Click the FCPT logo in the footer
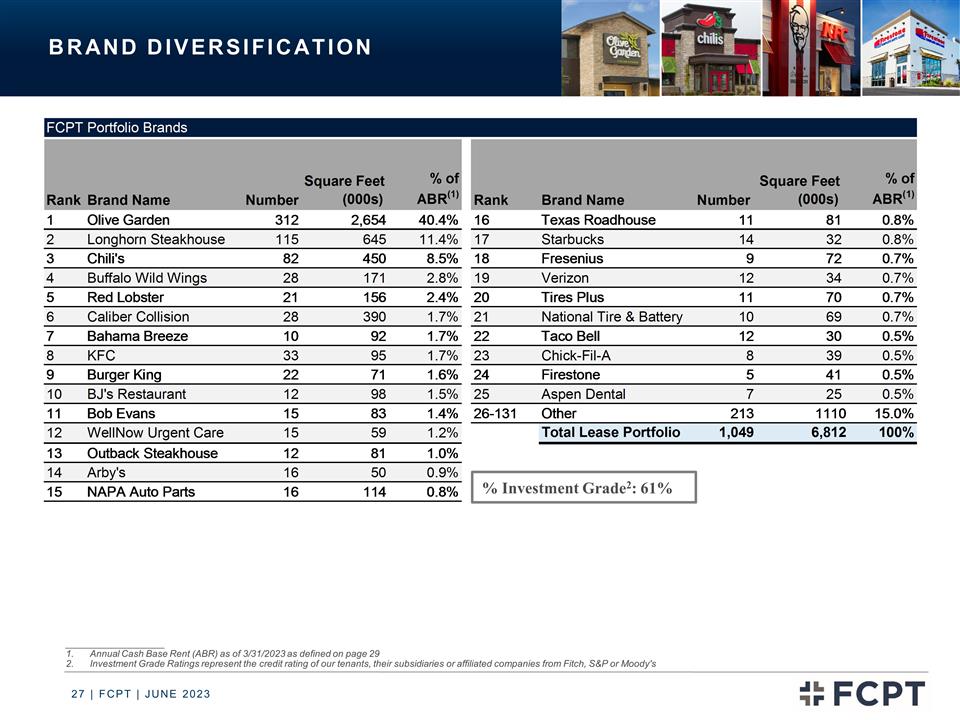The width and height of the screenshot is (960, 720). tap(862, 694)
